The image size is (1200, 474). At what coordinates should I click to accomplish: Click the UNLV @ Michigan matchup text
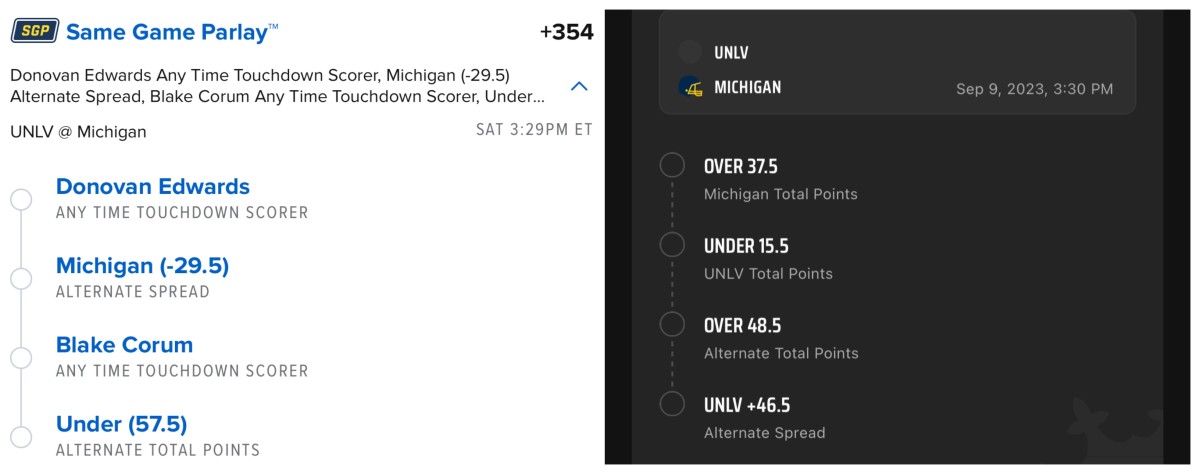pos(78,131)
